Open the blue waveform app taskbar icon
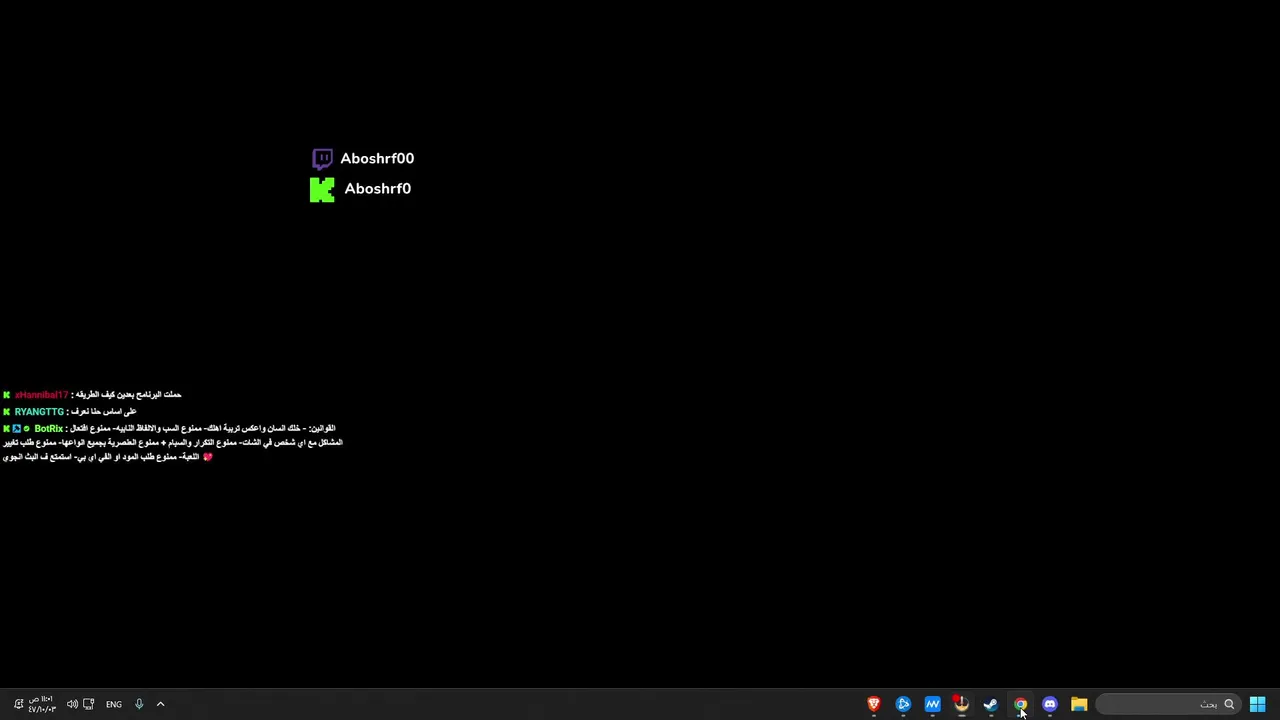 point(933,704)
